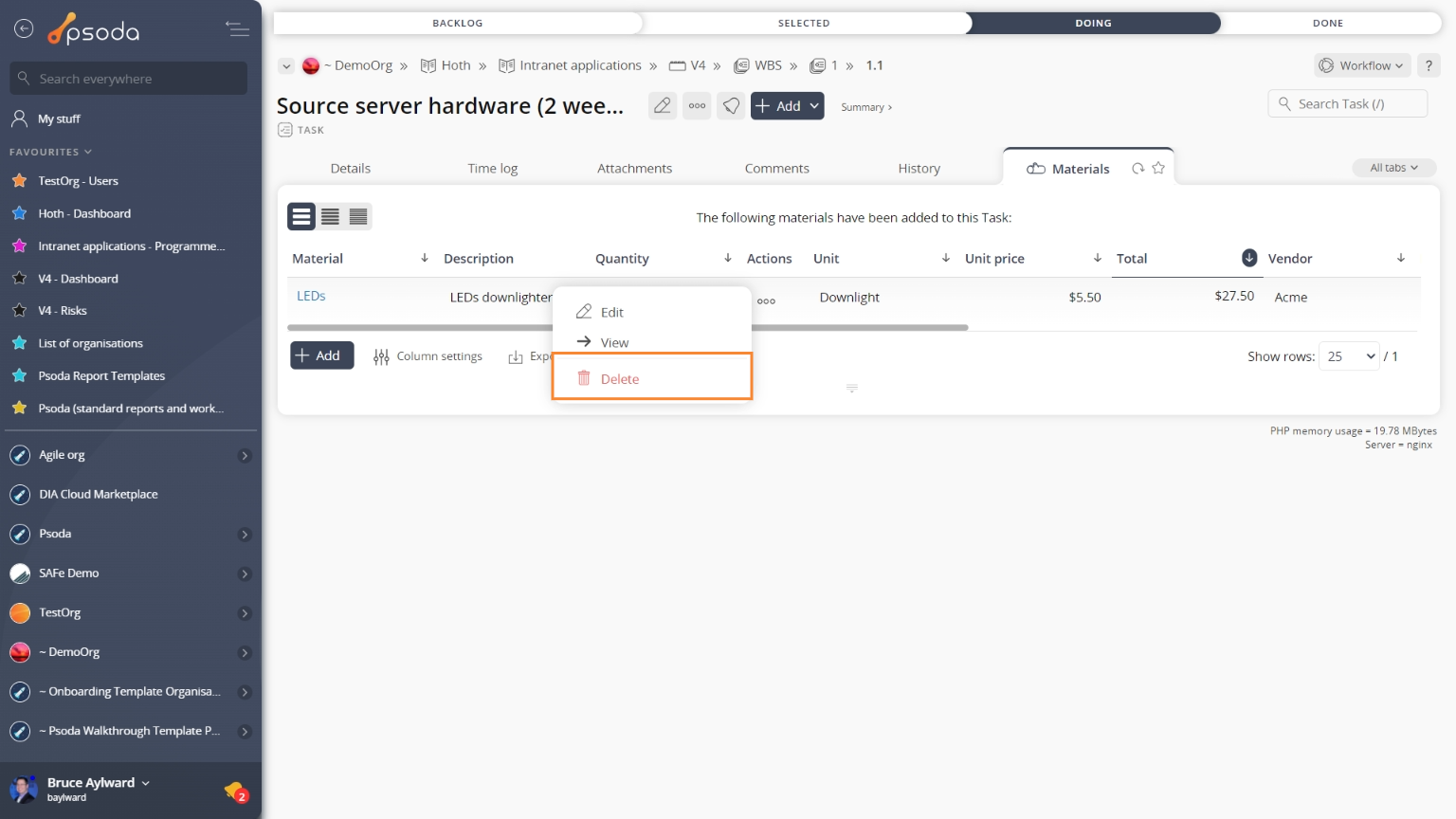
Task: Sort by Unit price column arrow
Action: [1097, 258]
